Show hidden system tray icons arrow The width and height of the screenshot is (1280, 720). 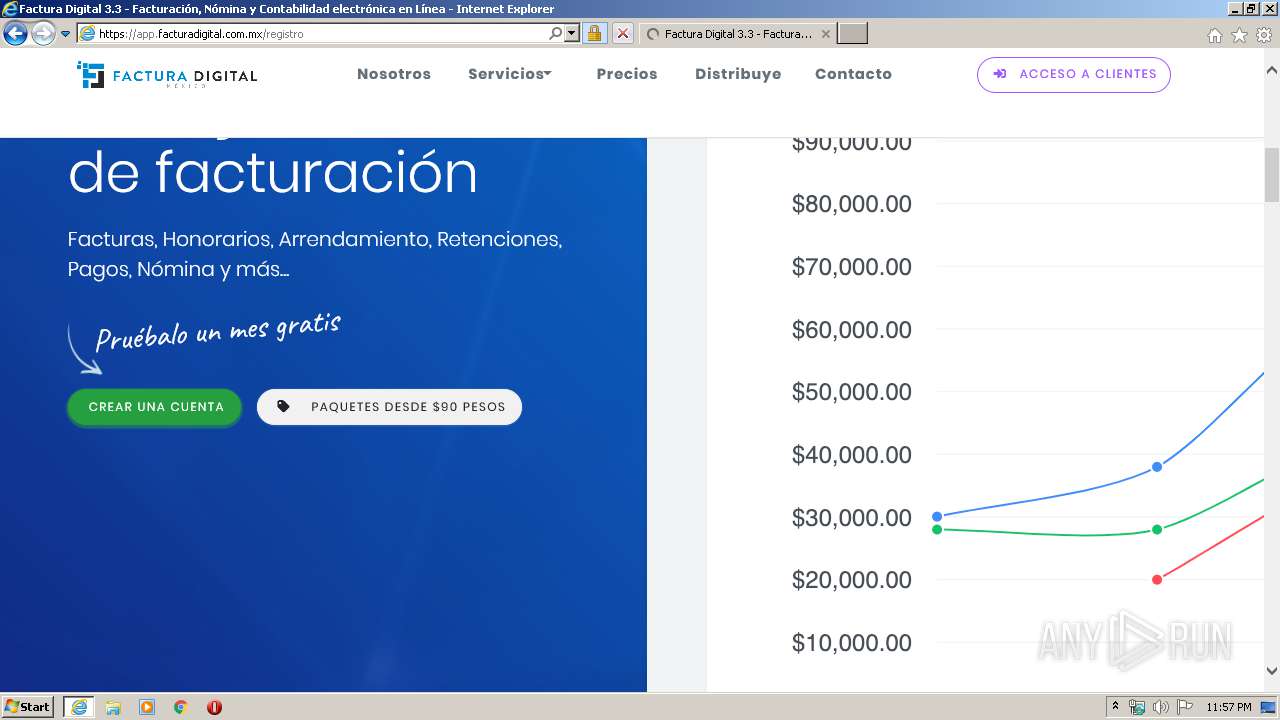(1115, 707)
